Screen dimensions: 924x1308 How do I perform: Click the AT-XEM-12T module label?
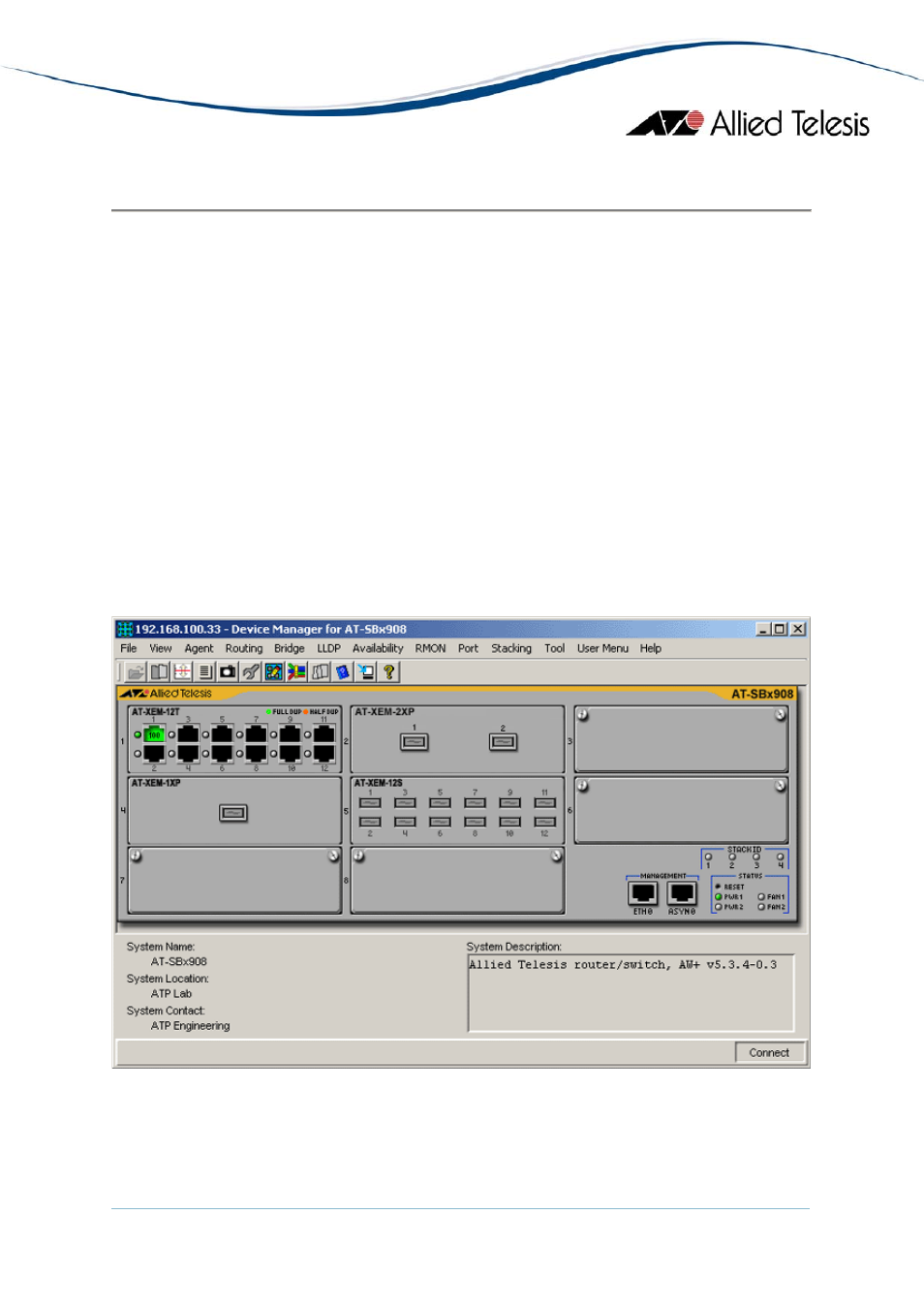click(x=156, y=712)
